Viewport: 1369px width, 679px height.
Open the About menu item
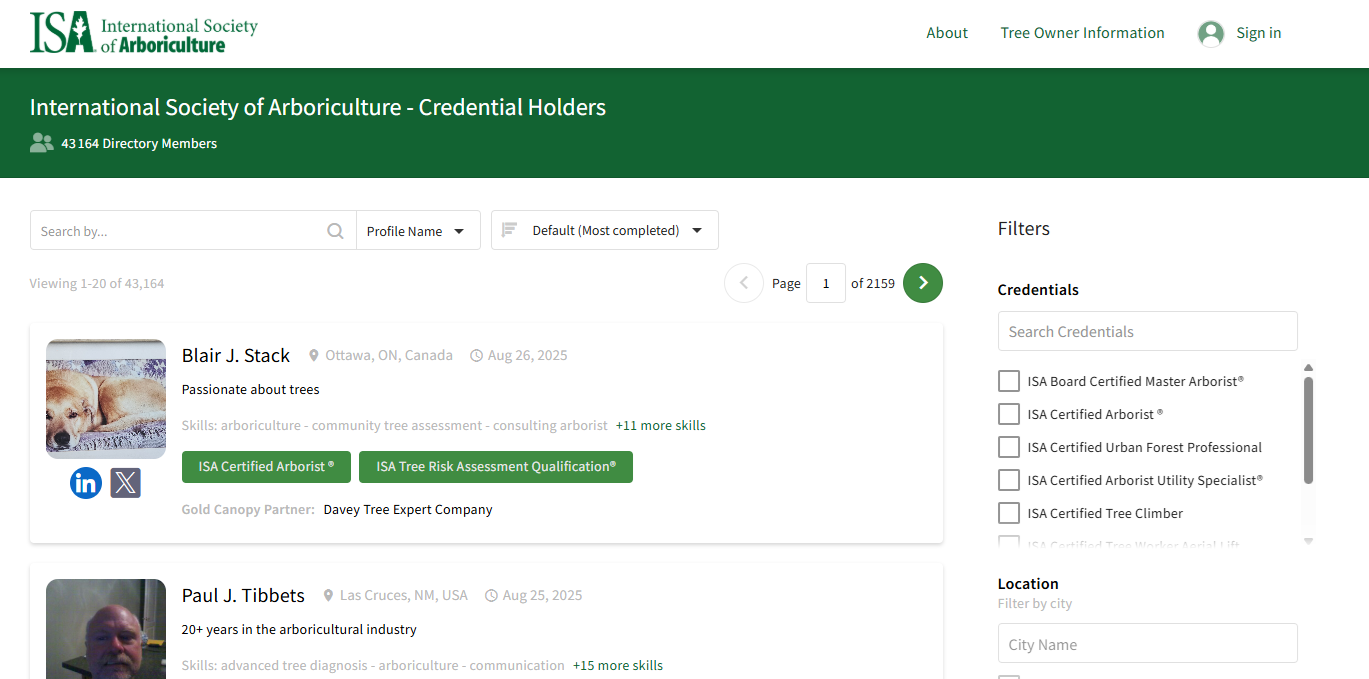click(x=947, y=33)
